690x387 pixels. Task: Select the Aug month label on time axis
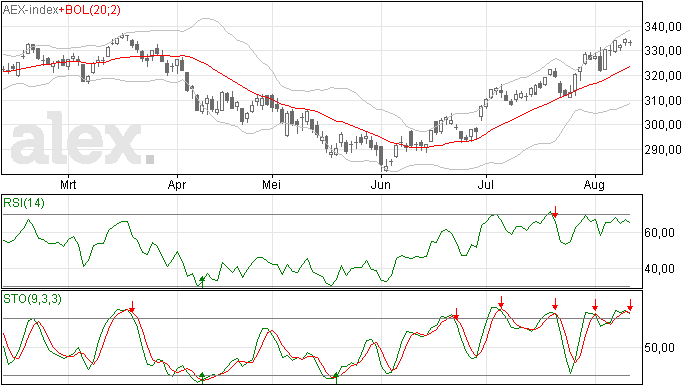[595, 184]
